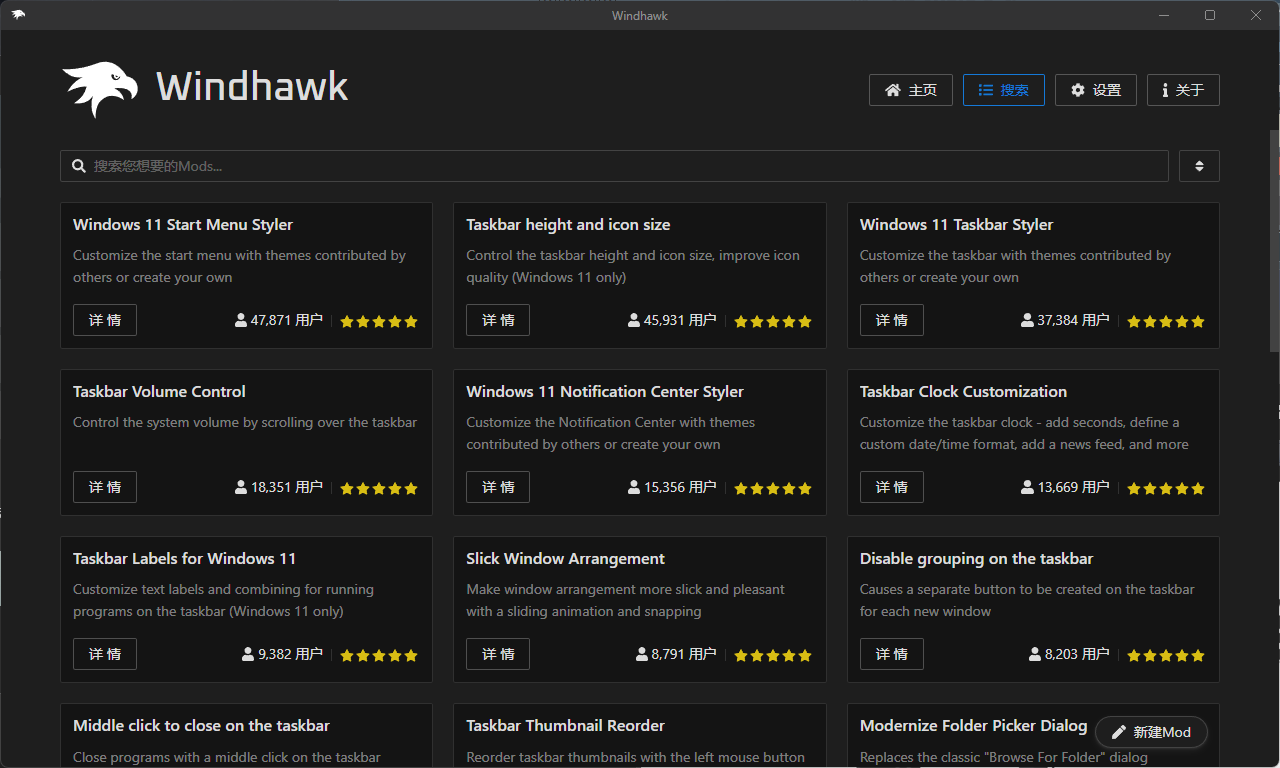Click the users icon beside 47,871 用户
Screen dimensions: 1280x768
(240, 320)
